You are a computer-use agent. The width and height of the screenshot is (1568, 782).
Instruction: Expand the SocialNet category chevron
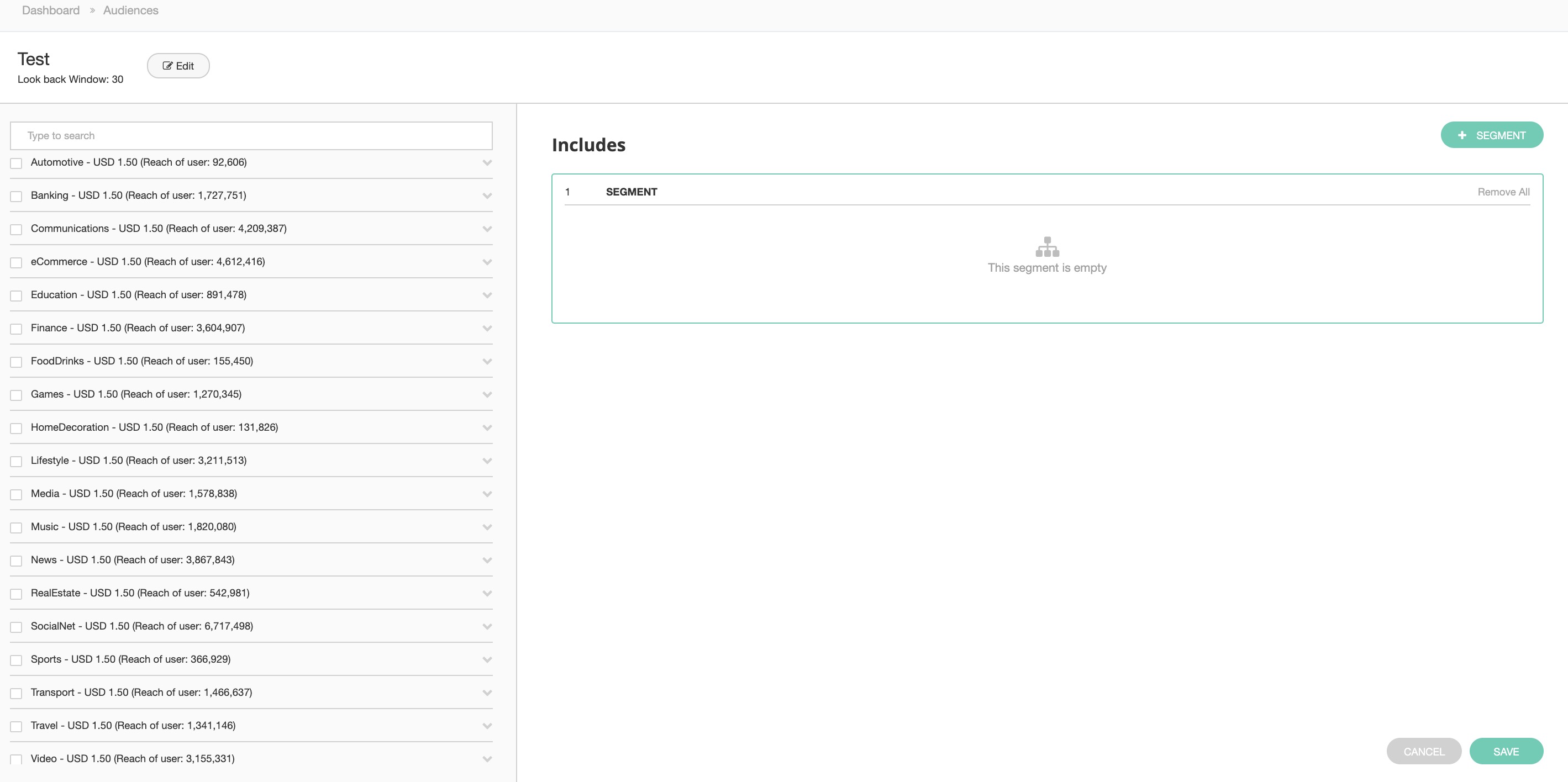[x=487, y=626]
